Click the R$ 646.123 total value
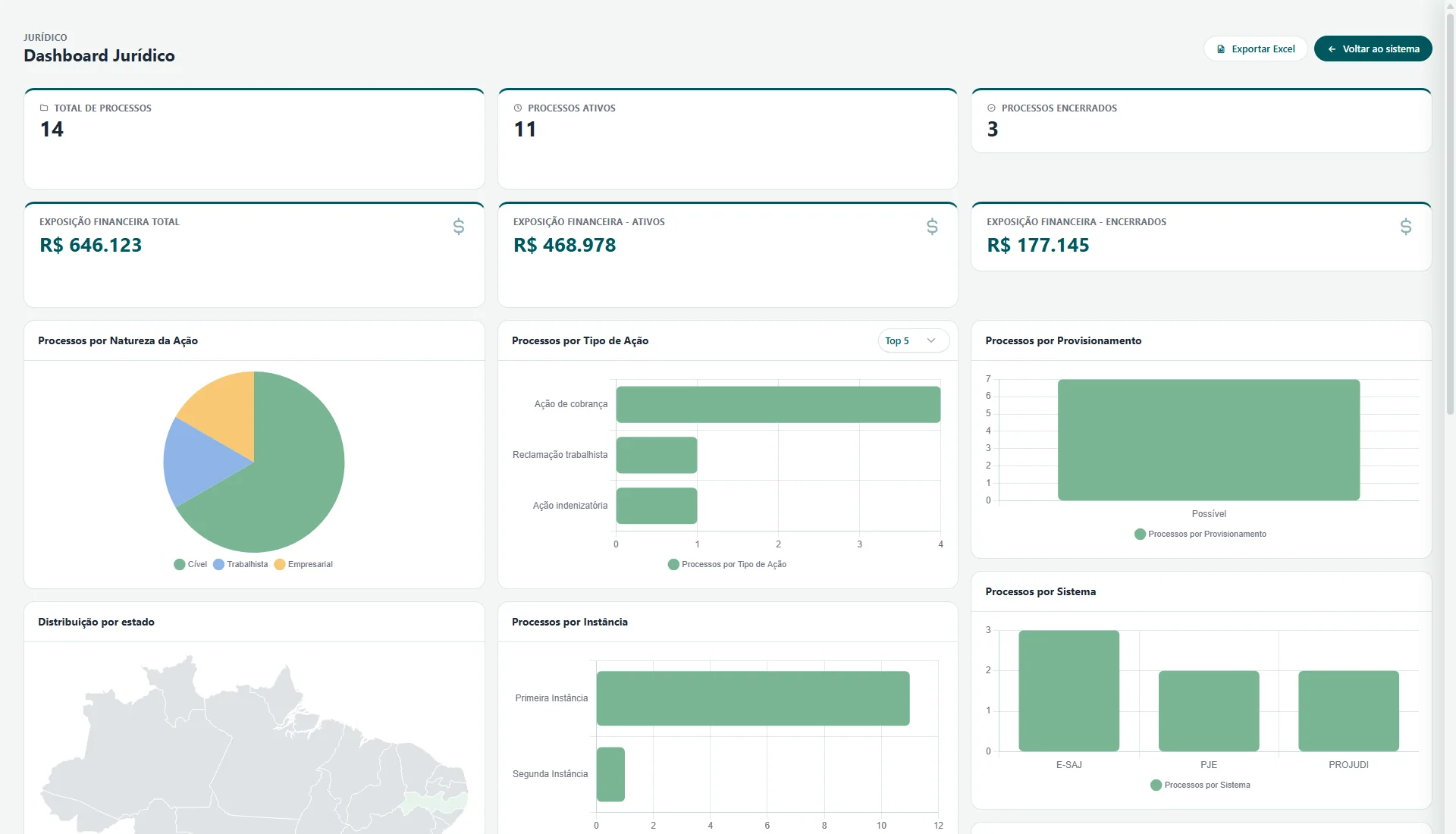Image resolution: width=1456 pixels, height=834 pixels. click(x=91, y=245)
